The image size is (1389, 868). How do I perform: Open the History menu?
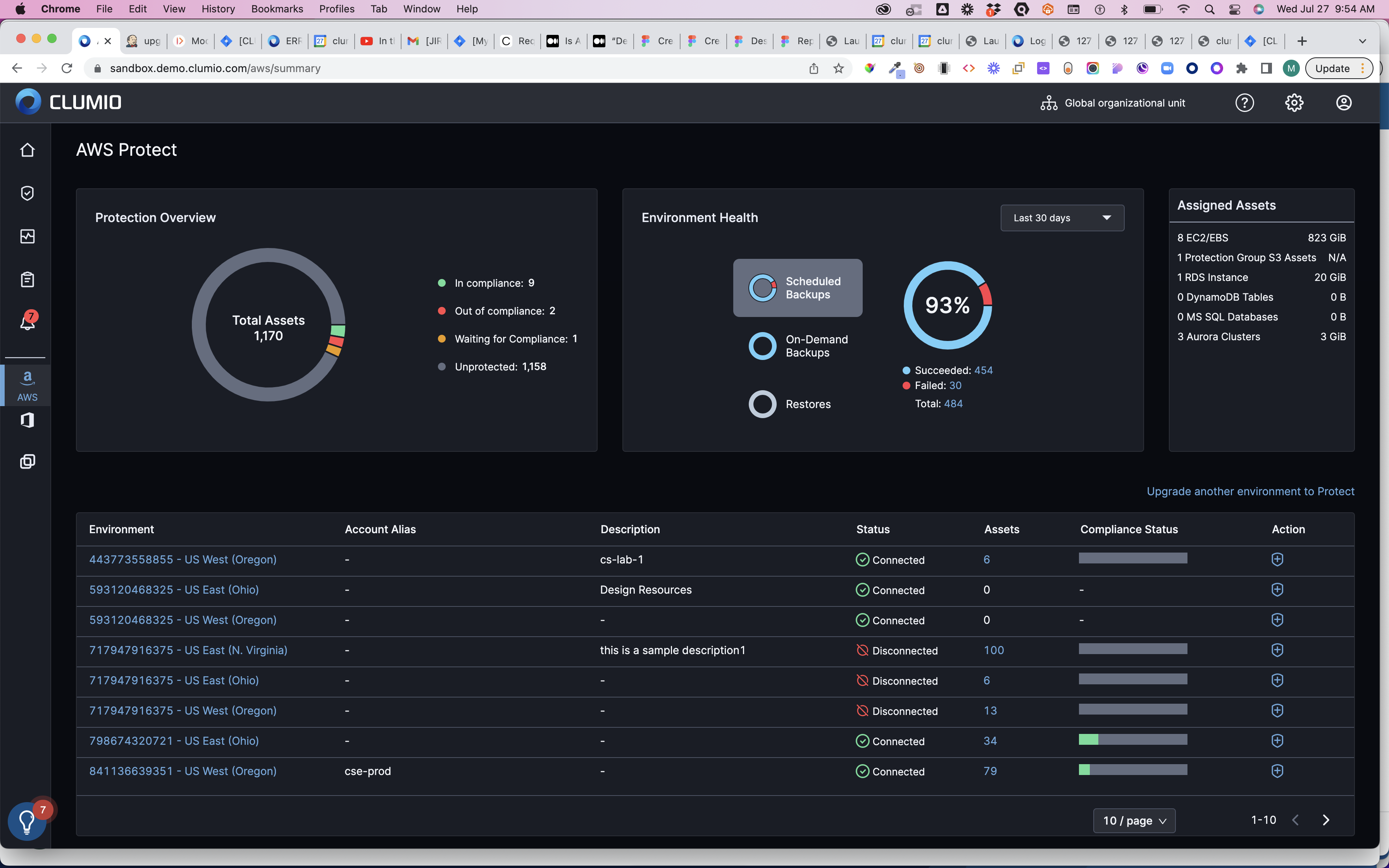pos(218,9)
